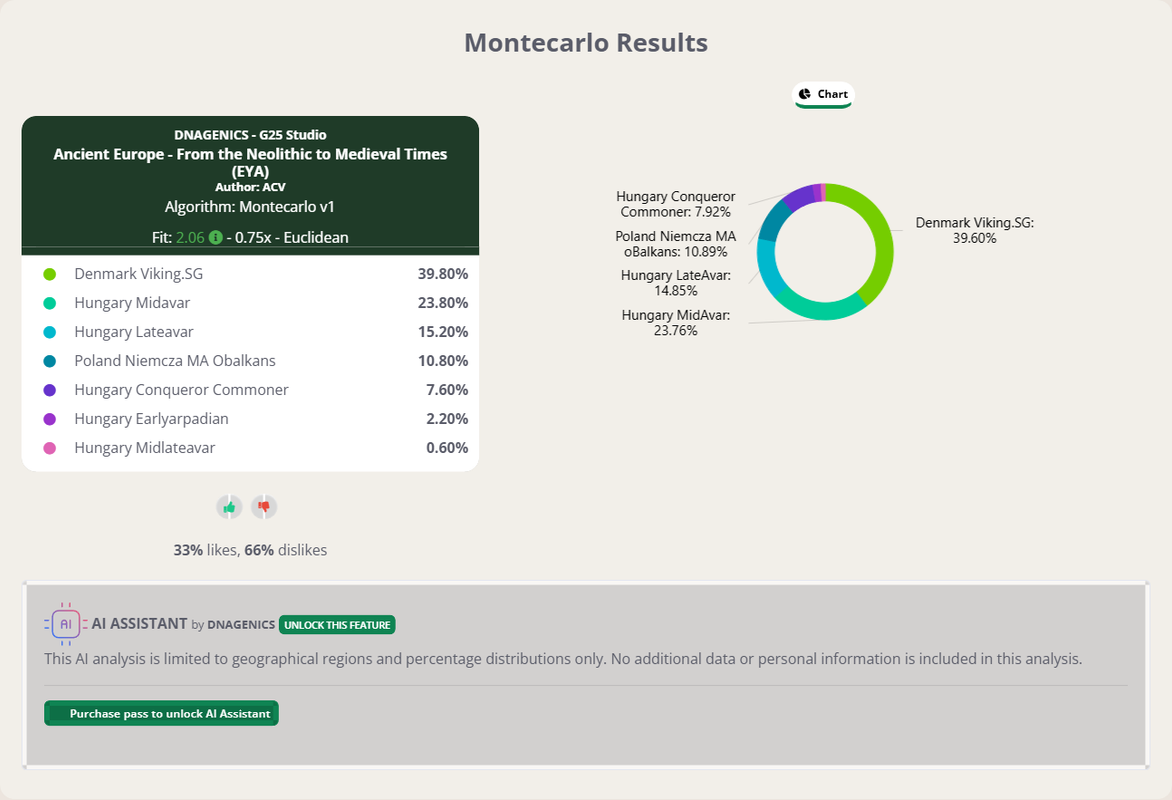Click the green 2.06 fit value
The height and width of the screenshot is (800, 1172).
tap(190, 238)
